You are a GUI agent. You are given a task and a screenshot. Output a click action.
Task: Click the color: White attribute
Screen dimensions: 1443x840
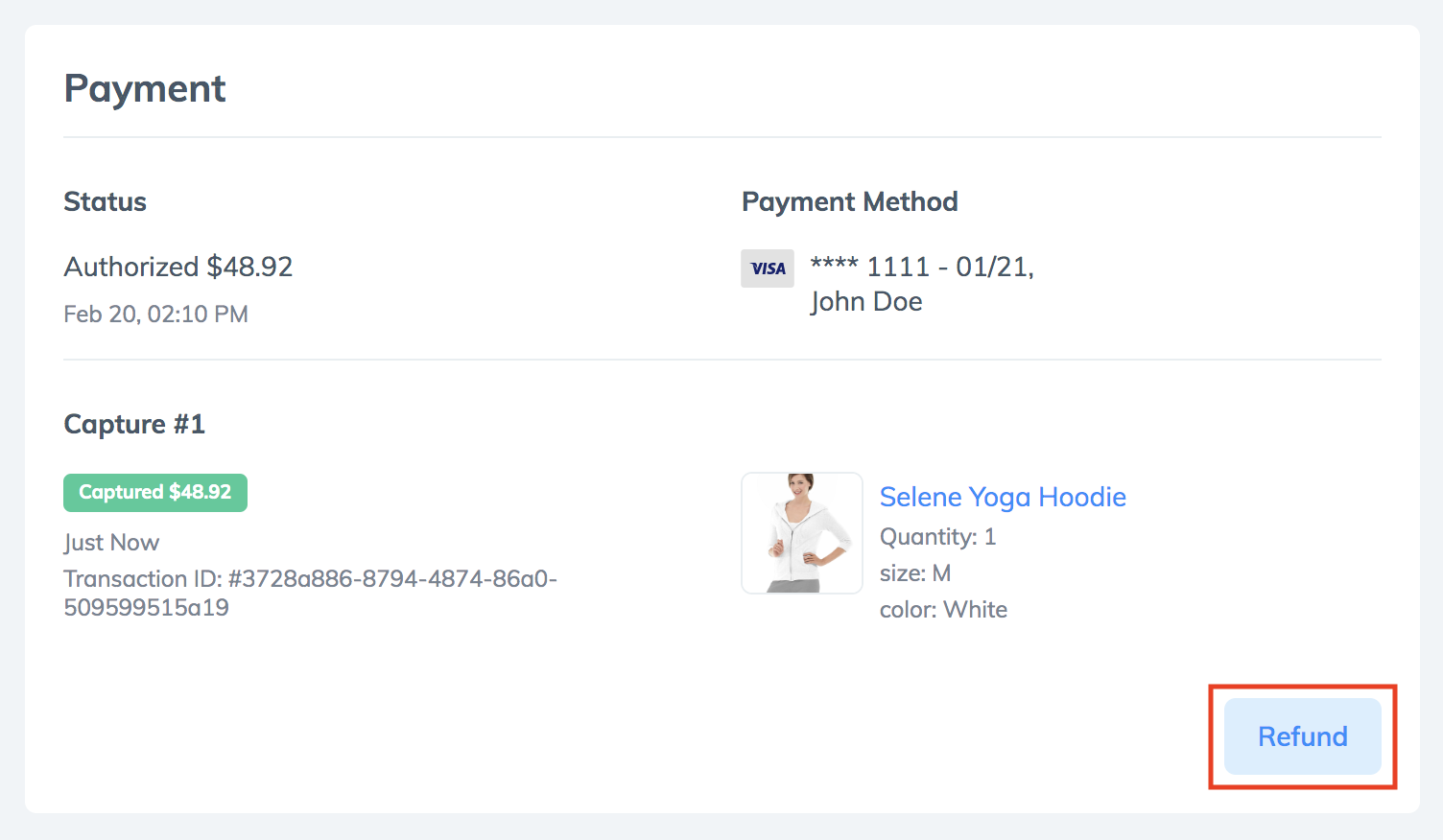click(x=943, y=610)
